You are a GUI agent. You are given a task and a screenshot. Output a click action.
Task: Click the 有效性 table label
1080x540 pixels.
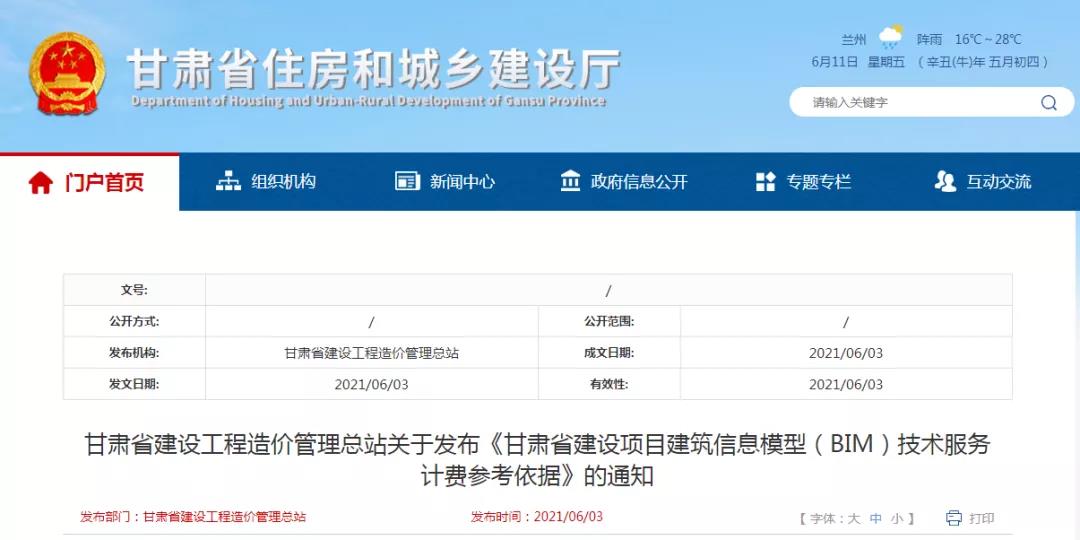609,384
